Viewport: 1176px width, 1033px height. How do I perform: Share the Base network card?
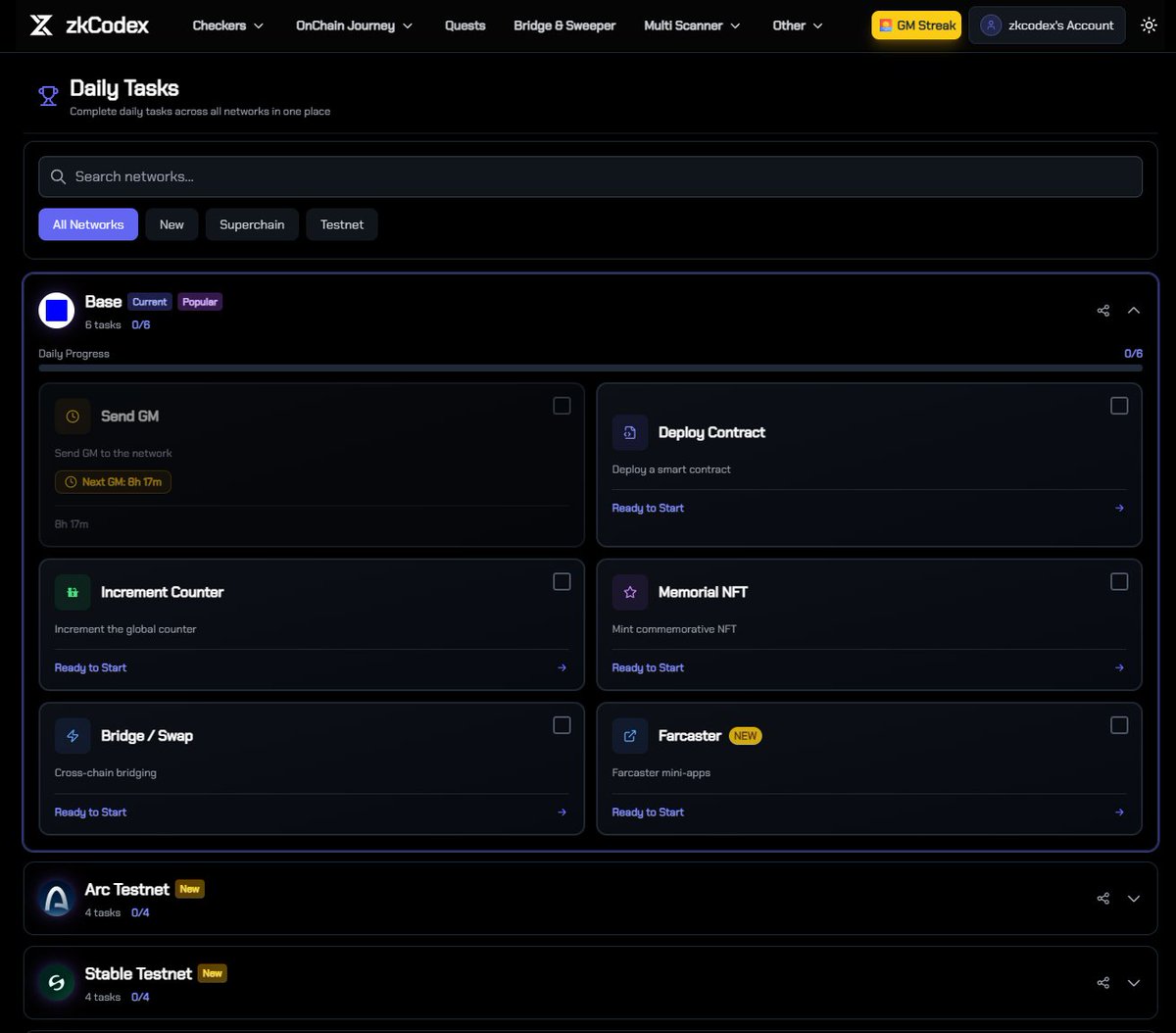(x=1103, y=311)
